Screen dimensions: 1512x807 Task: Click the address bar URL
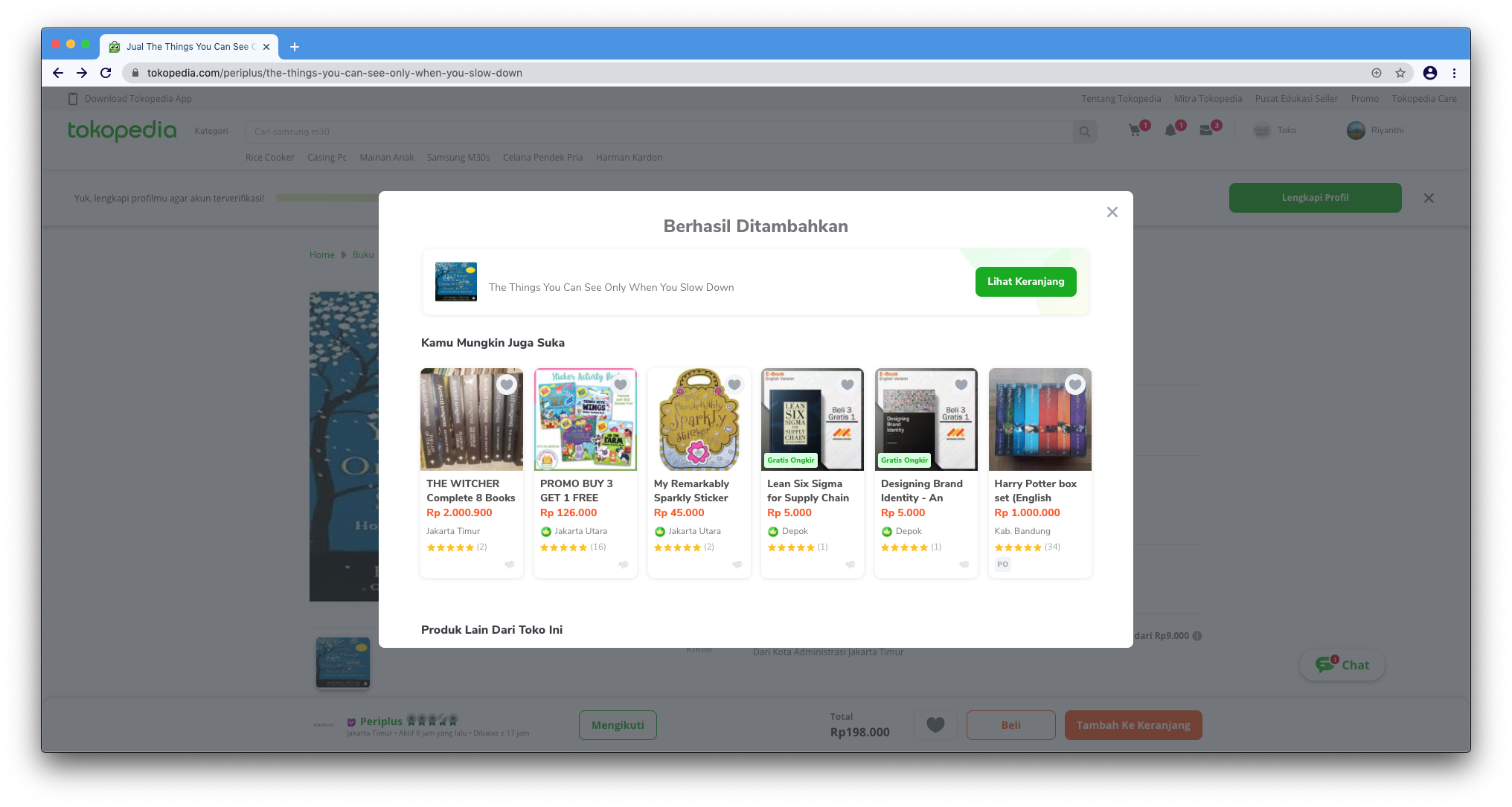click(334, 73)
